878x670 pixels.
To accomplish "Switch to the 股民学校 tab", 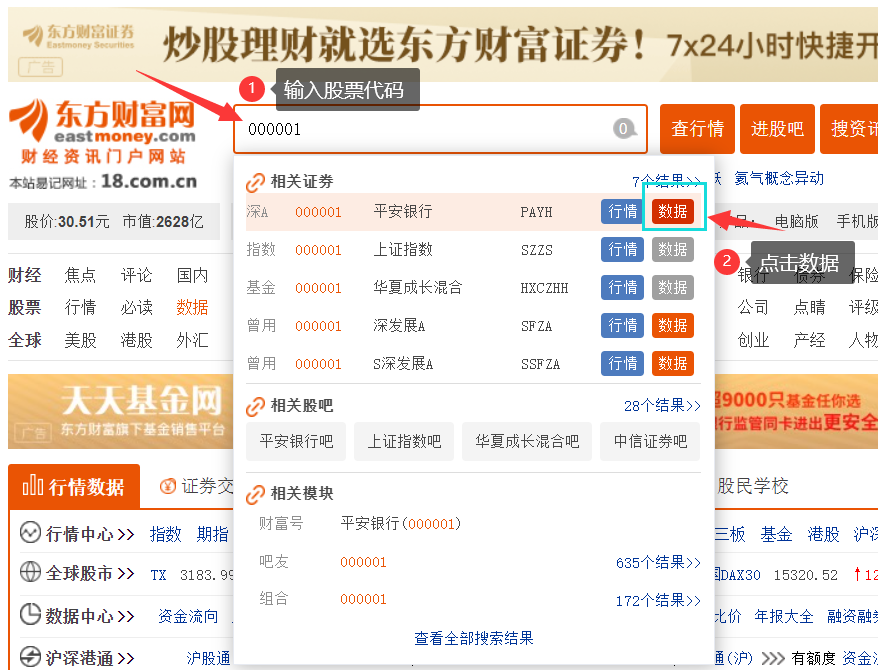I will 753,486.
